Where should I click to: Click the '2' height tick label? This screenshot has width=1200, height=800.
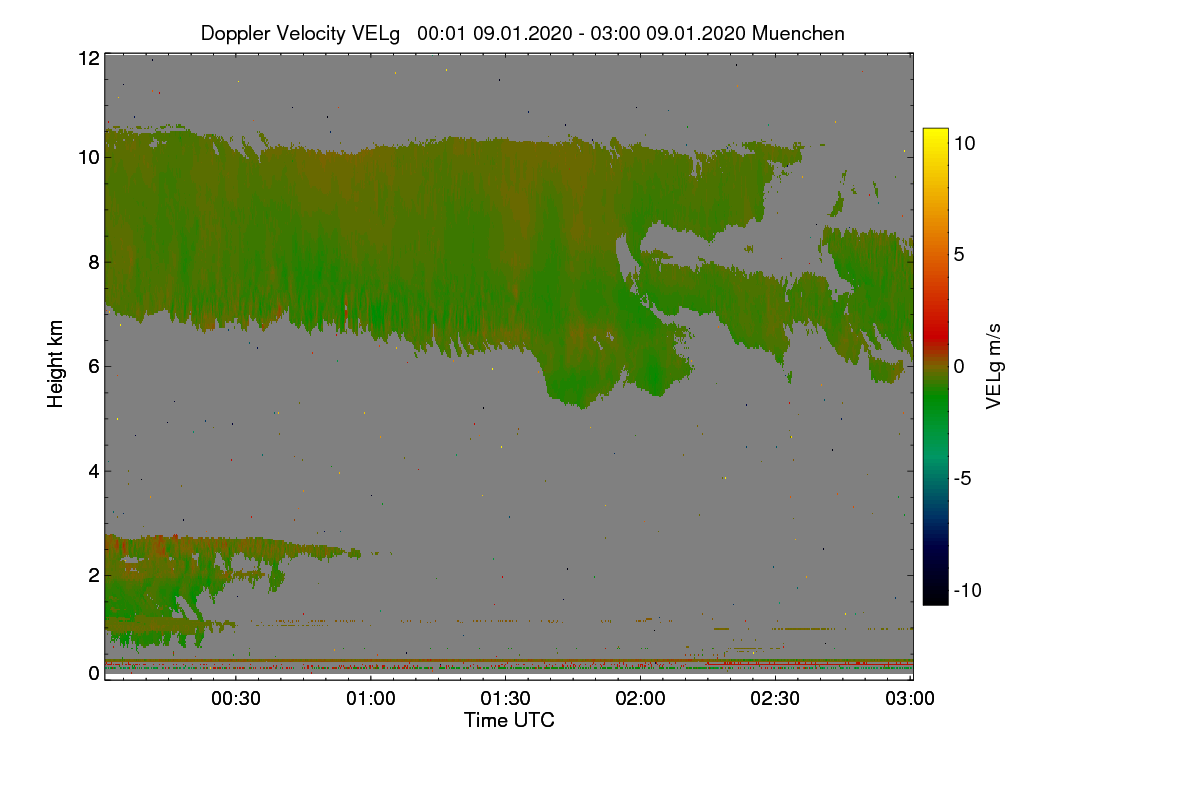pyautogui.click(x=93, y=574)
